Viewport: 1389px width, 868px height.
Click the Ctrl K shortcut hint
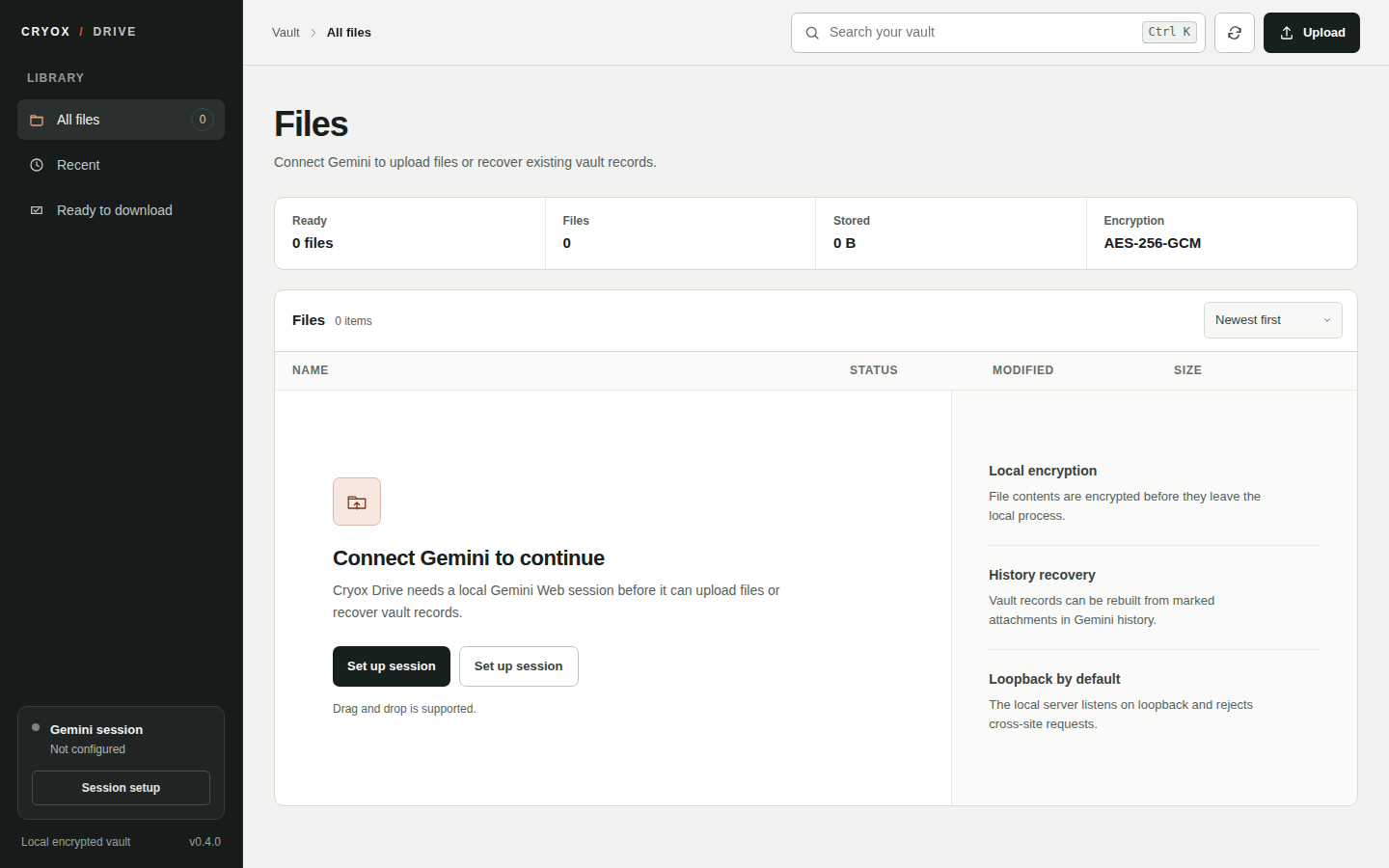(1170, 32)
